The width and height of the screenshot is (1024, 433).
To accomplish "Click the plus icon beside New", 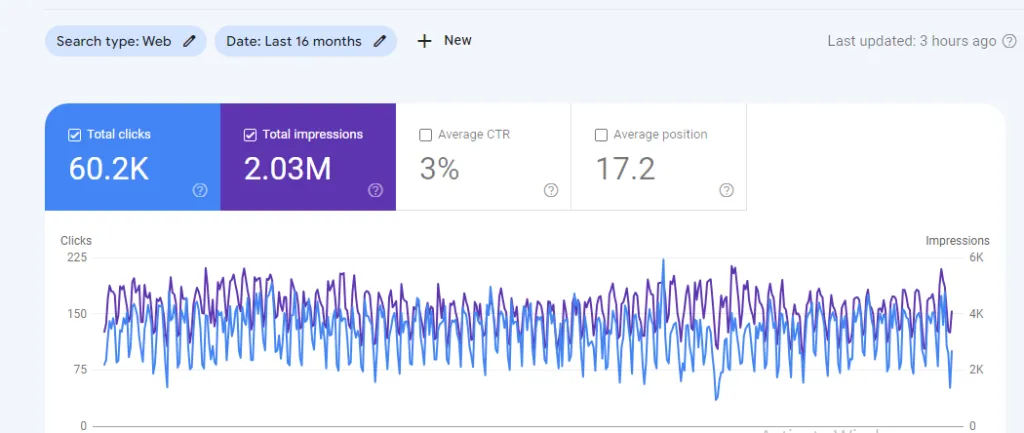I will [424, 41].
